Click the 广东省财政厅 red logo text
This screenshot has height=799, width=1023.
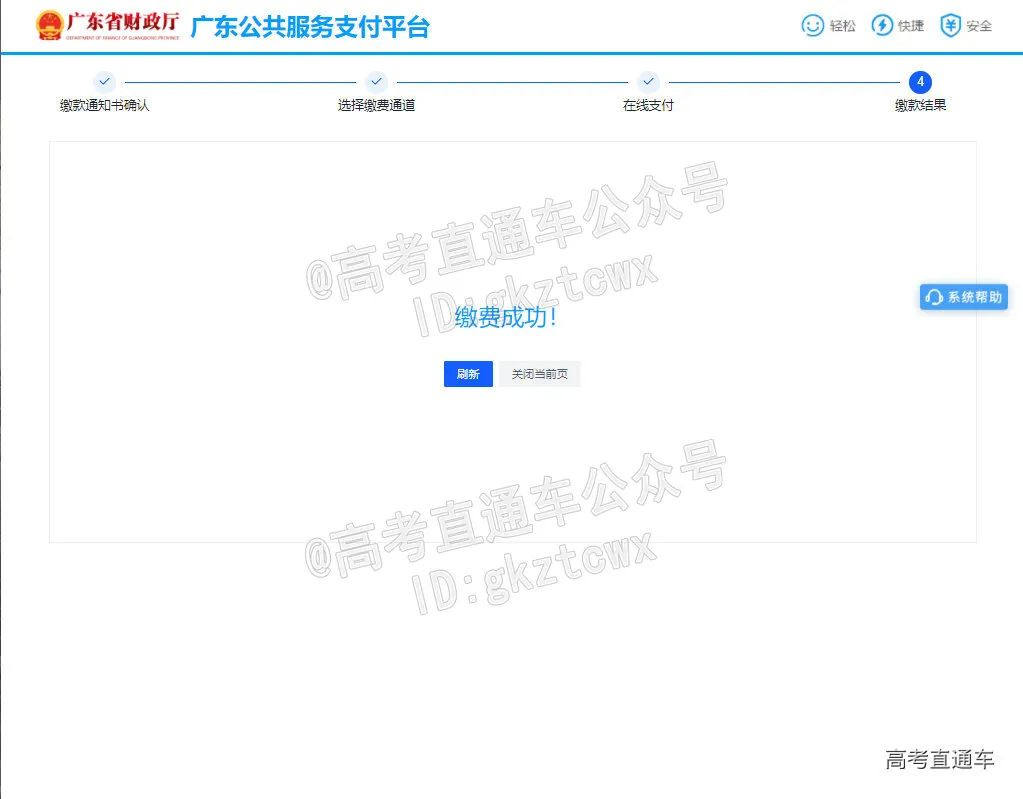coord(123,22)
